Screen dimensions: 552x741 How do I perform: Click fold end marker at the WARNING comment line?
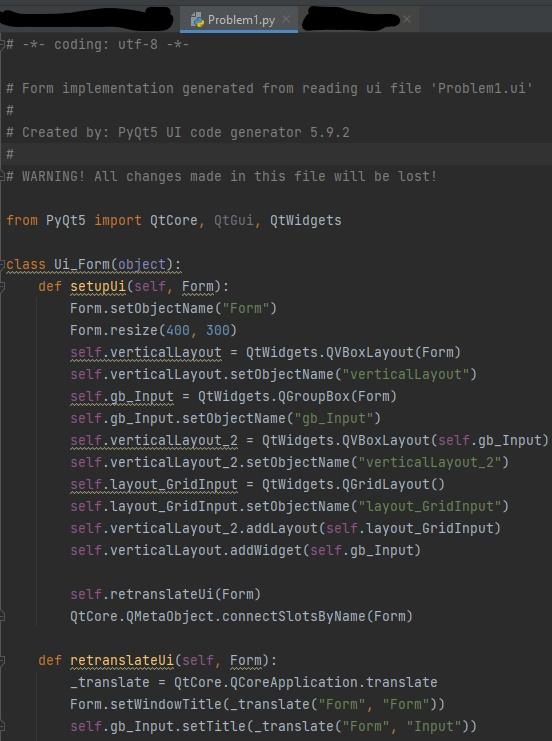tap(2, 176)
